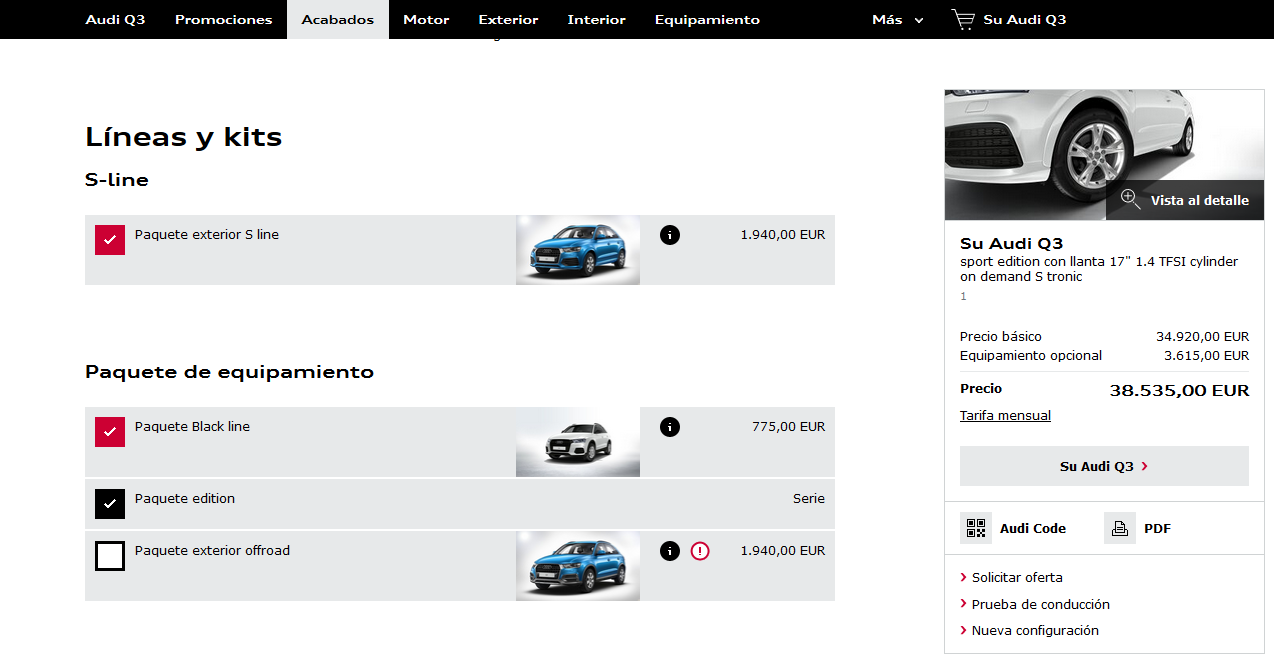Image resolution: width=1274 pixels, height=658 pixels.
Task: Go to Audi Q3 nav item
Action: [x=115, y=19]
